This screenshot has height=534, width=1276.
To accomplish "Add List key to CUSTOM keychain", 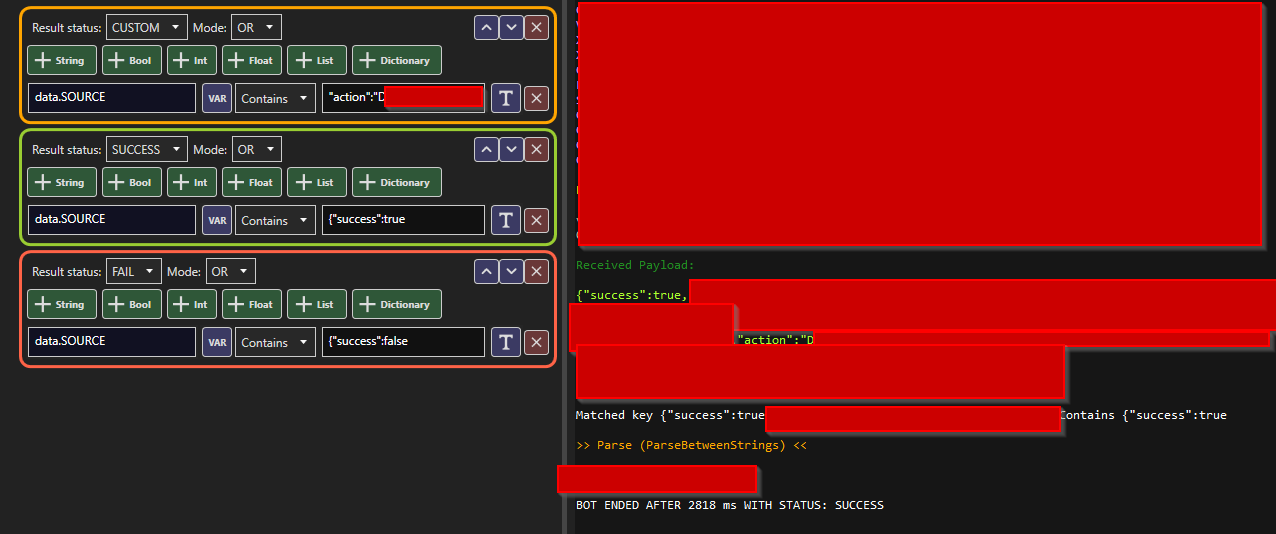I will 317,60.
